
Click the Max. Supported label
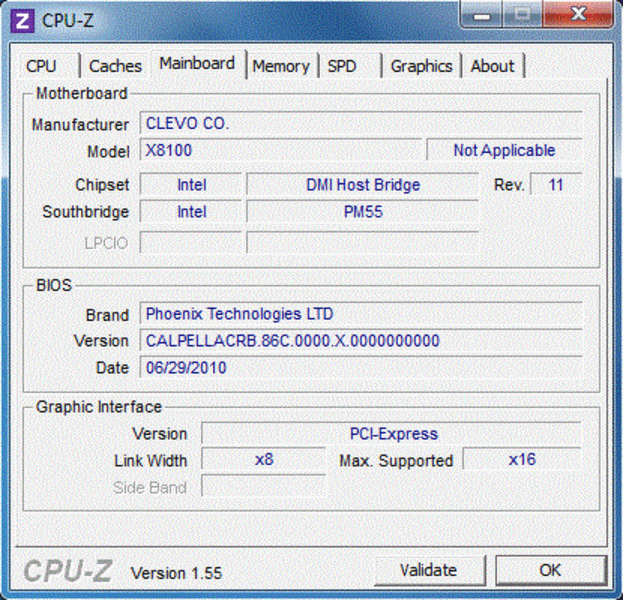(396, 461)
